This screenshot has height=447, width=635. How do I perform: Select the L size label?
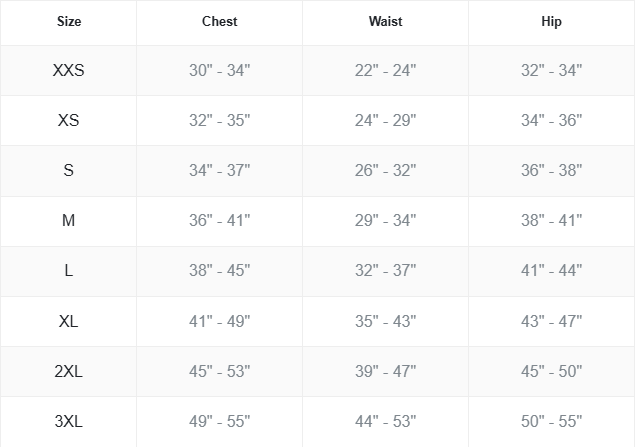pos(68,271)
